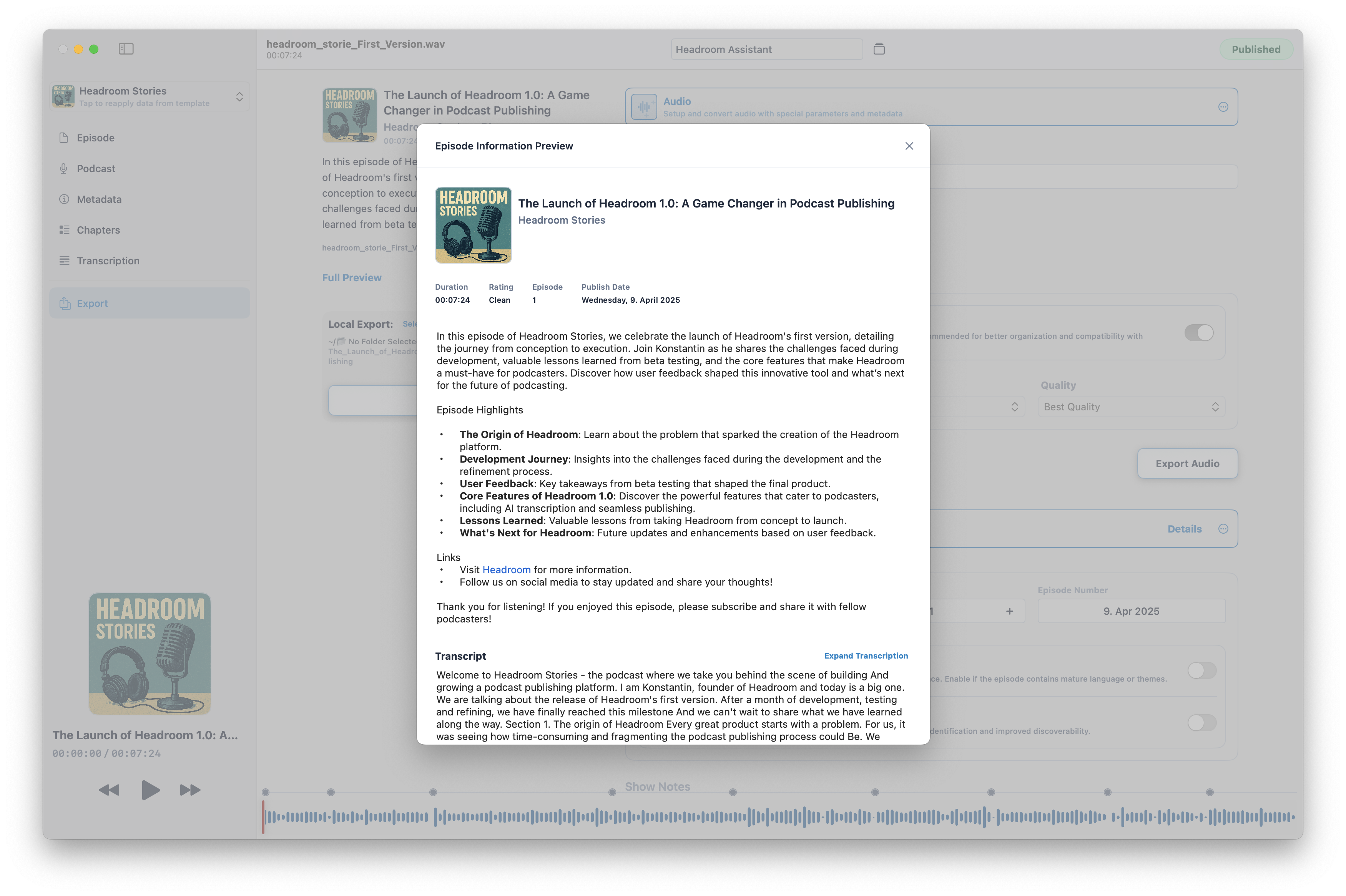
Task: Open the Audio section options ellipsis
Action: click(x=1223, y=107)
